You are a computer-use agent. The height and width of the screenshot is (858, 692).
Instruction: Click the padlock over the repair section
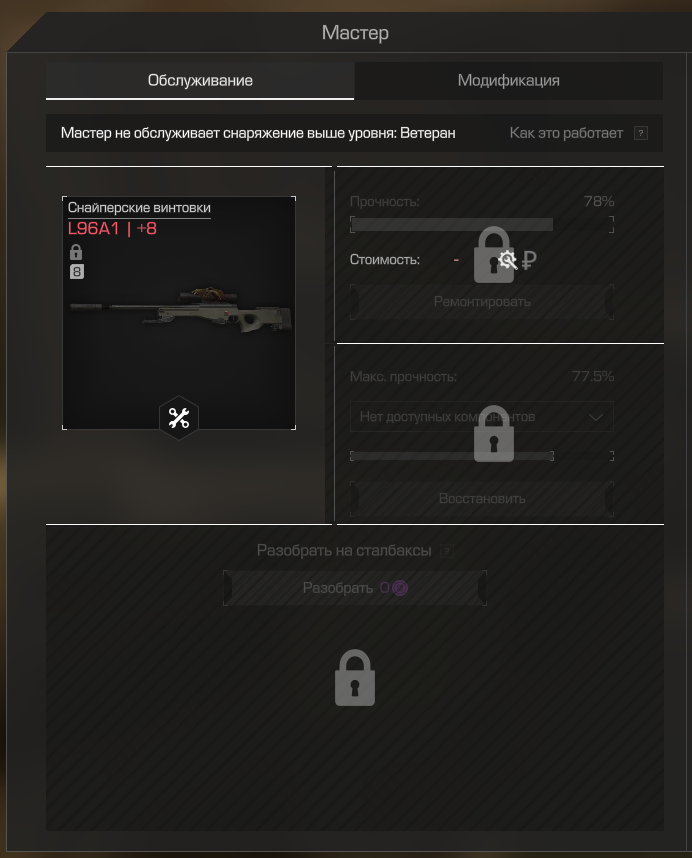[x=493, y=255]
